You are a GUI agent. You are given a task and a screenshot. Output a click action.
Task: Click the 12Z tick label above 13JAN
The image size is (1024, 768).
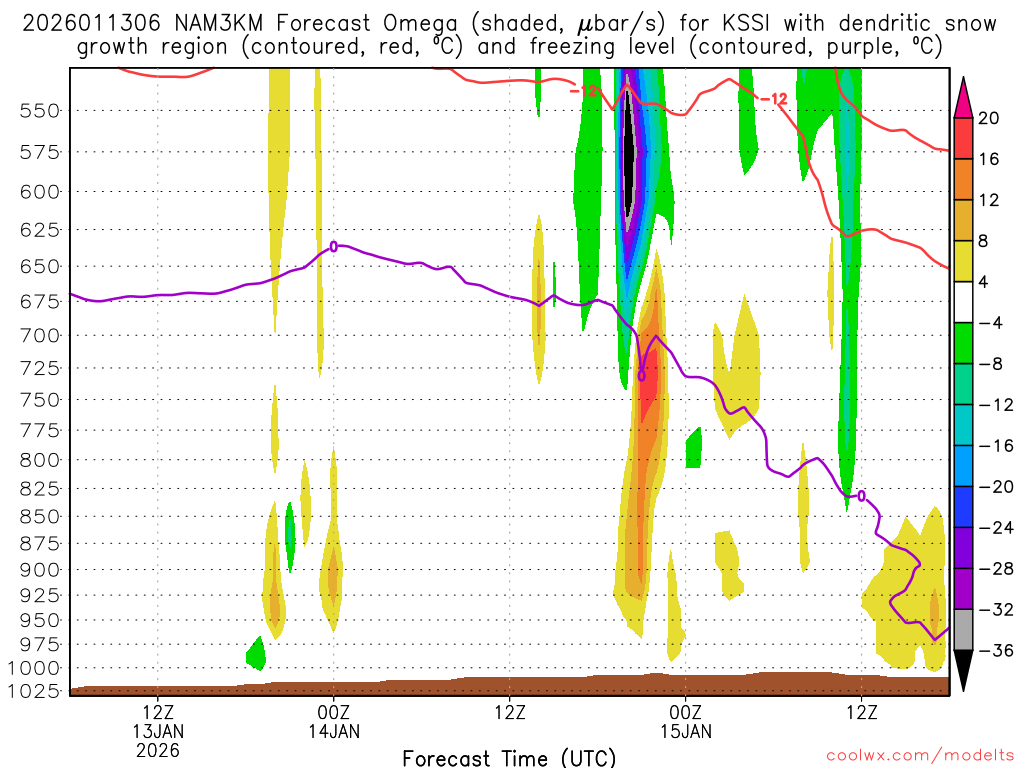coord(158,712)
